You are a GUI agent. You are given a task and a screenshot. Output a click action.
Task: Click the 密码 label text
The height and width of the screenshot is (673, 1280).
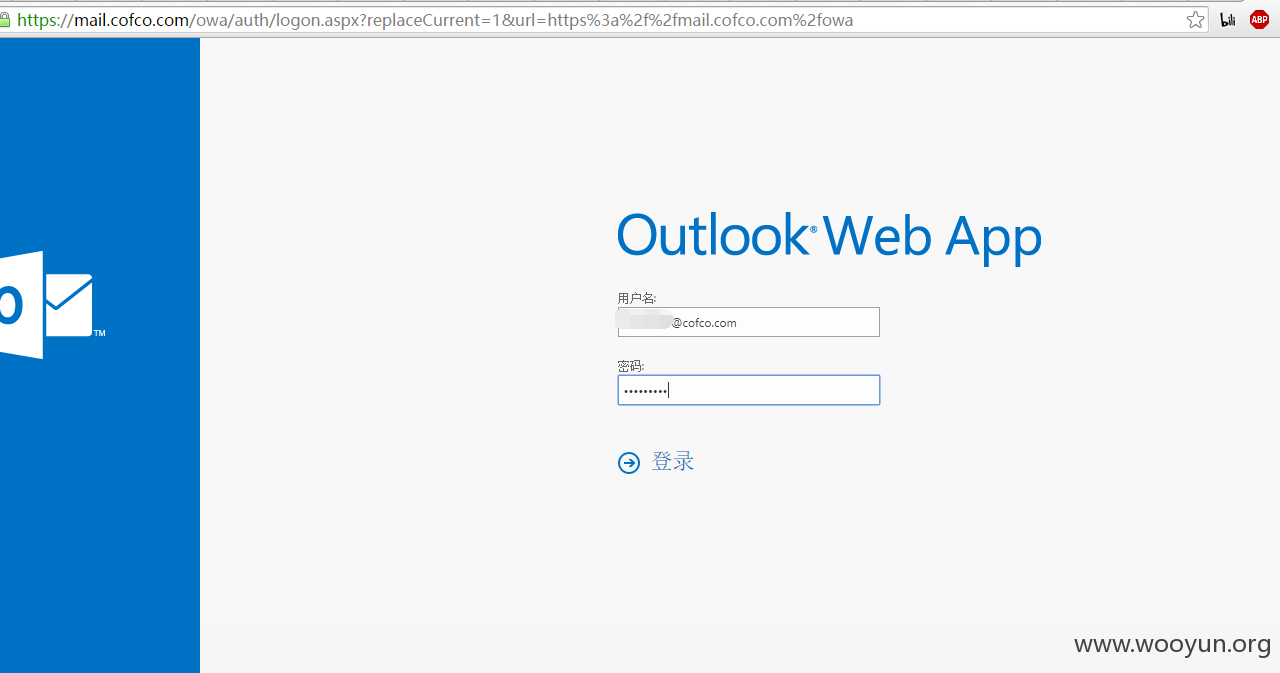[631, 366]
